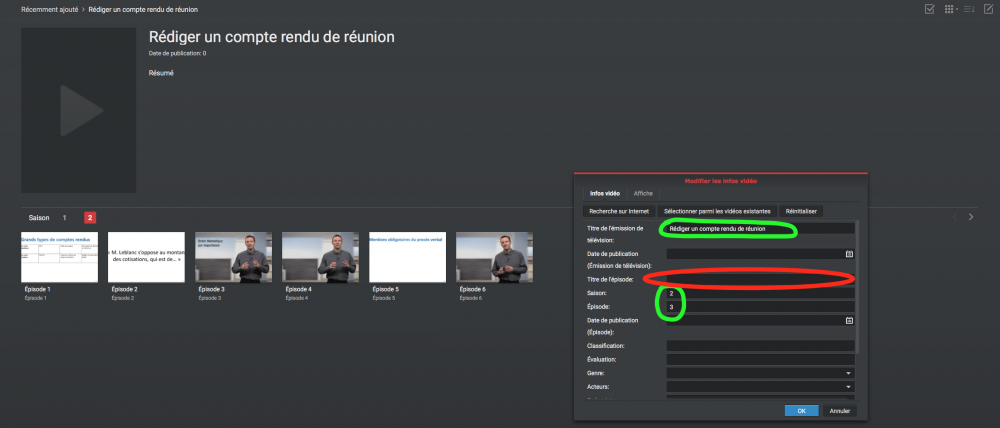Open Épisode 4 thumbnail
This screenshot has height=428, width=1000.
point(320,257)
